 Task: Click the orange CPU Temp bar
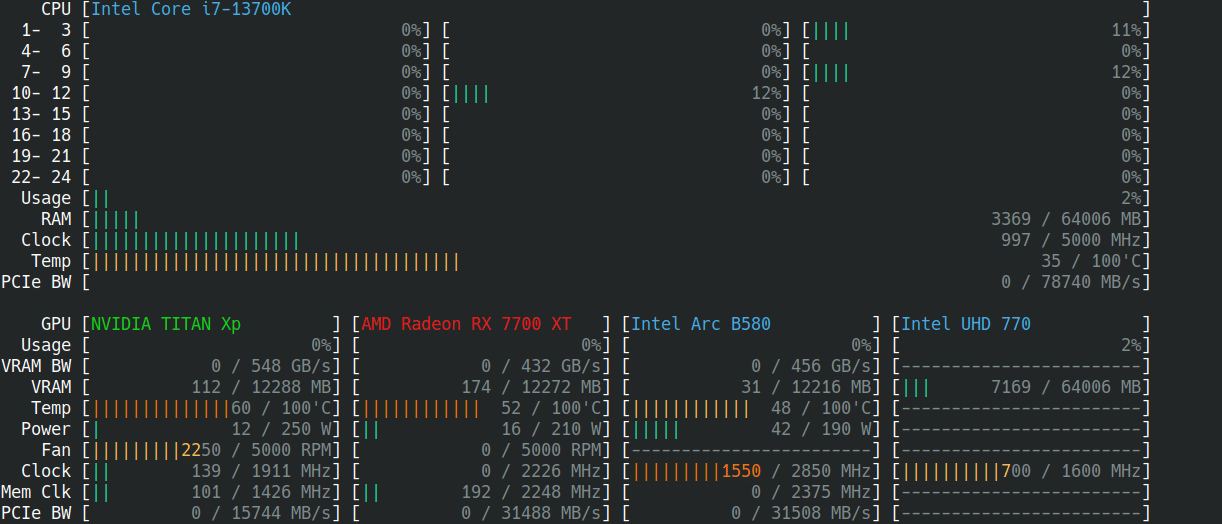pos(276,261)
